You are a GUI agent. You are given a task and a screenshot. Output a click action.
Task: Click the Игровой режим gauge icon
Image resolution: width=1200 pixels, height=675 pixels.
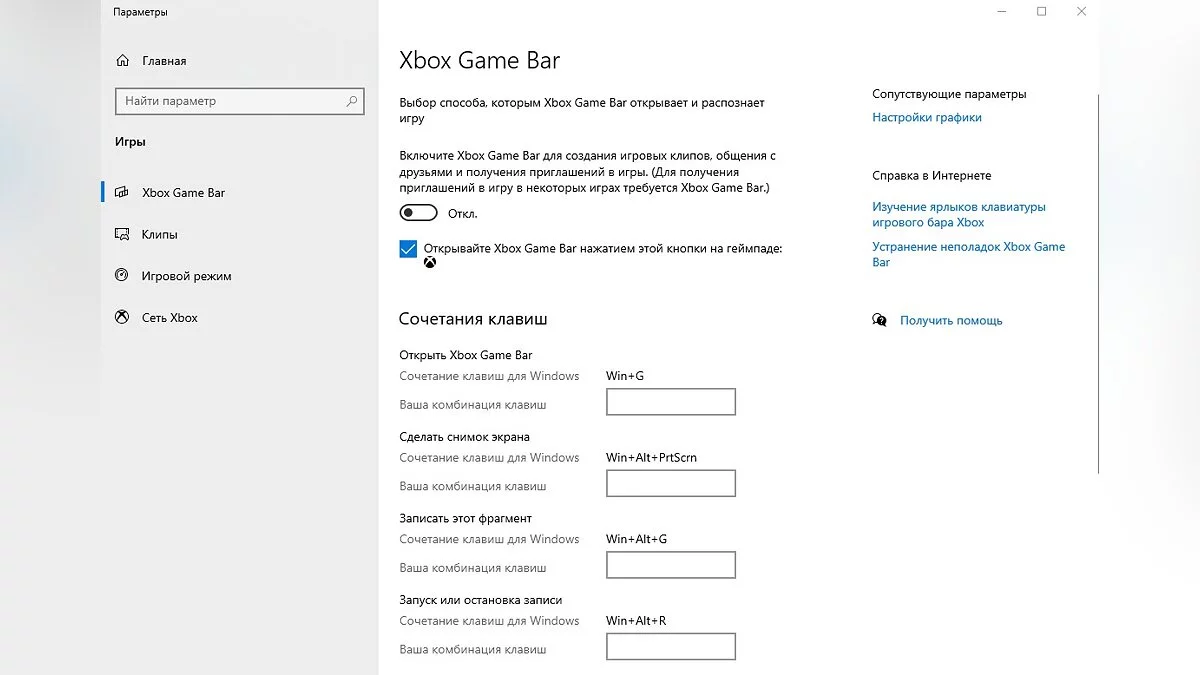[122, 276]
